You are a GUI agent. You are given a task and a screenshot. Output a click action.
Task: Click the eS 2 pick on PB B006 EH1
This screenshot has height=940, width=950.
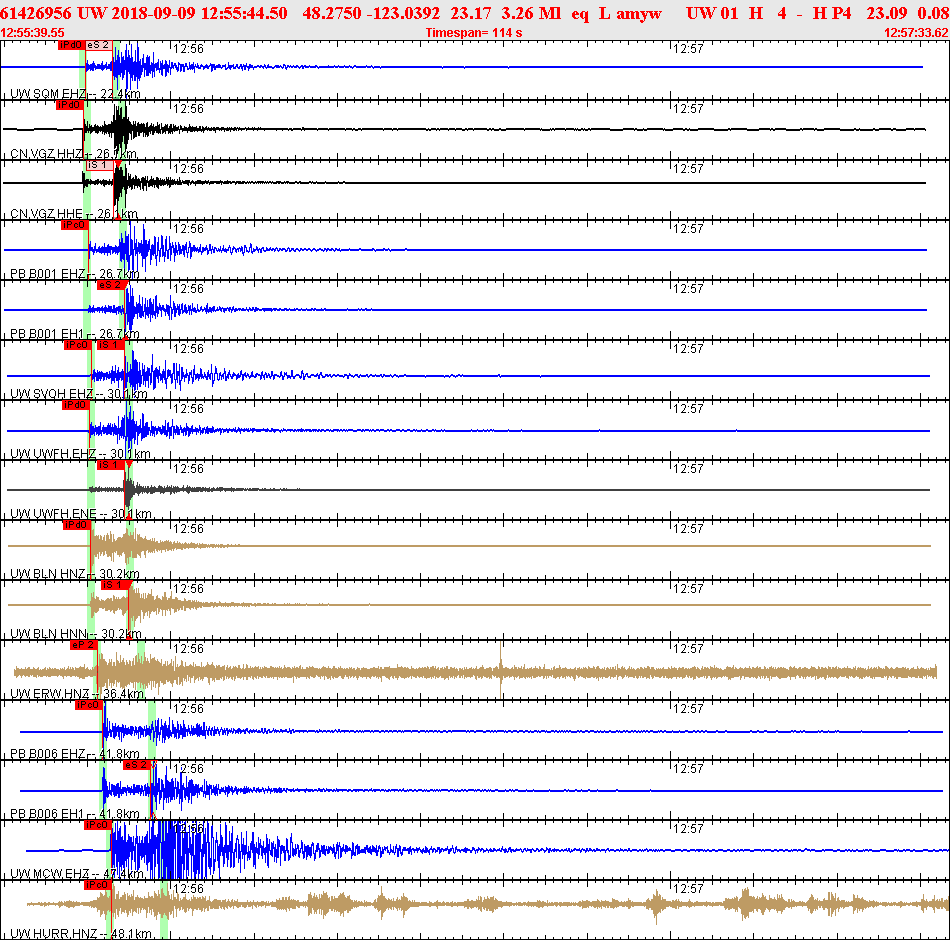tap(136, 765)
